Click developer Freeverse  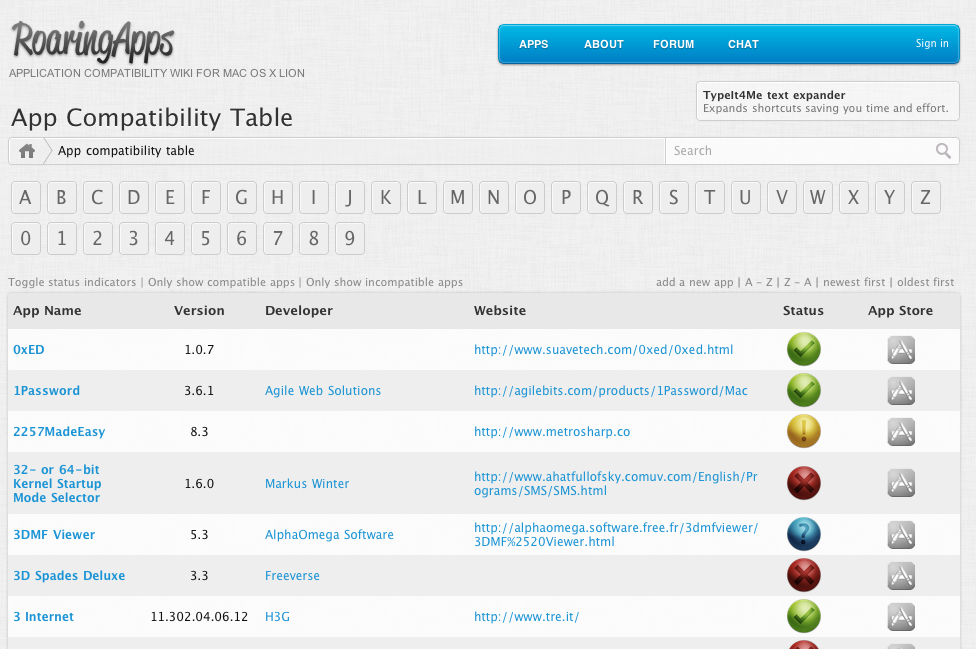pyautogui.click(x=293, y=576)
